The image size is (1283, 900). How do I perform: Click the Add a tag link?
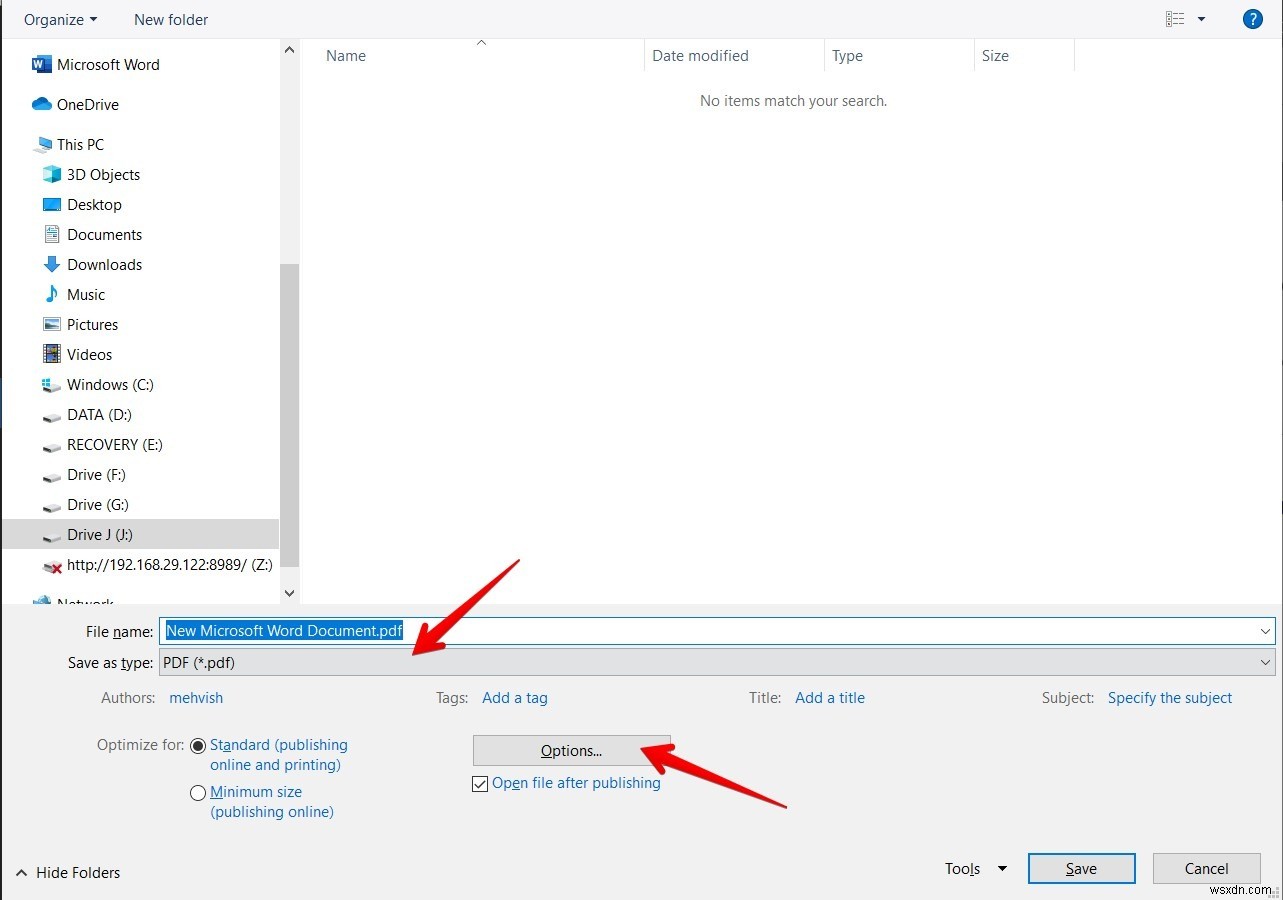515,698
